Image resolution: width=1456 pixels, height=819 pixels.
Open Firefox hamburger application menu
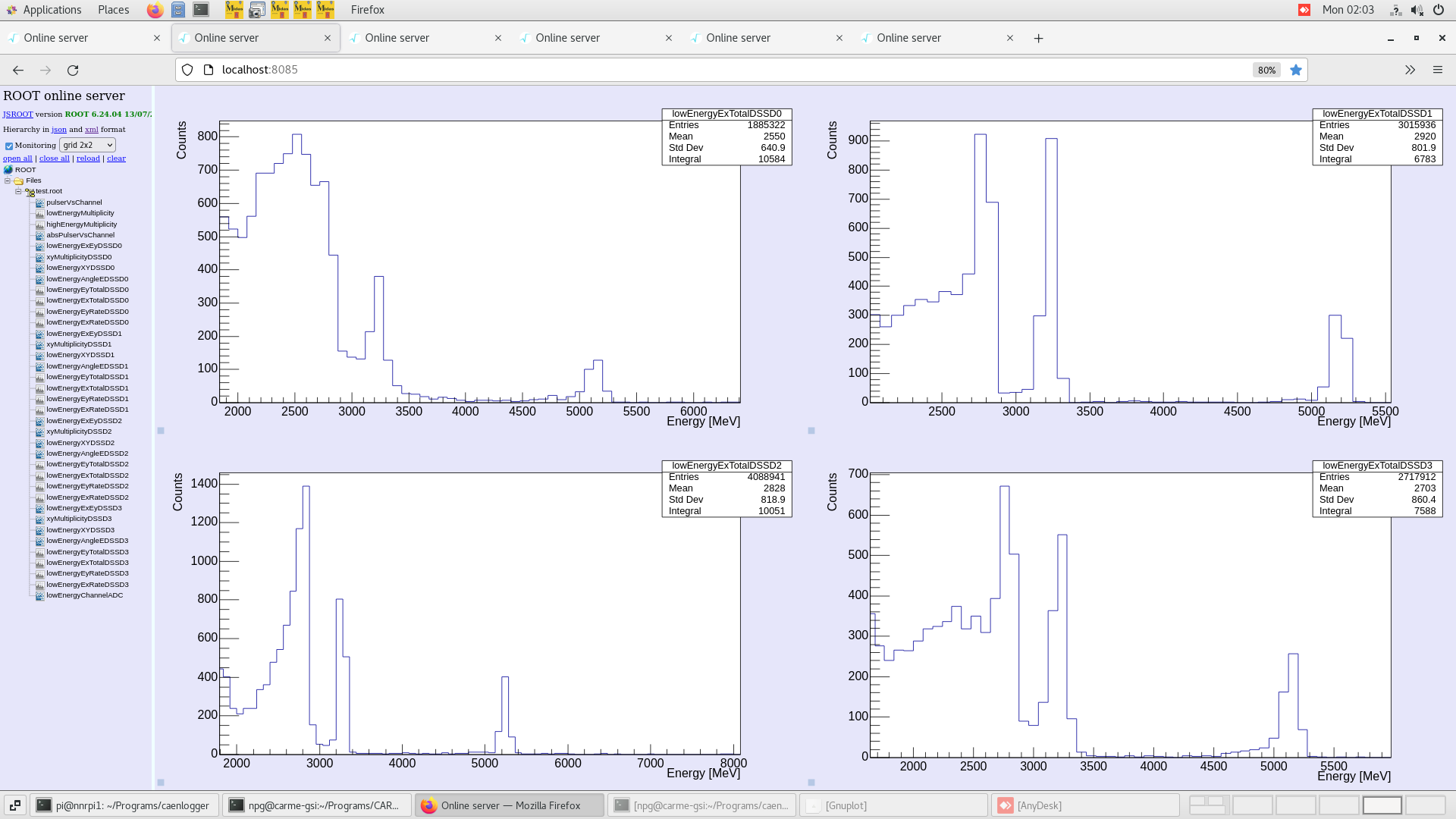(x=1437, y=70)
